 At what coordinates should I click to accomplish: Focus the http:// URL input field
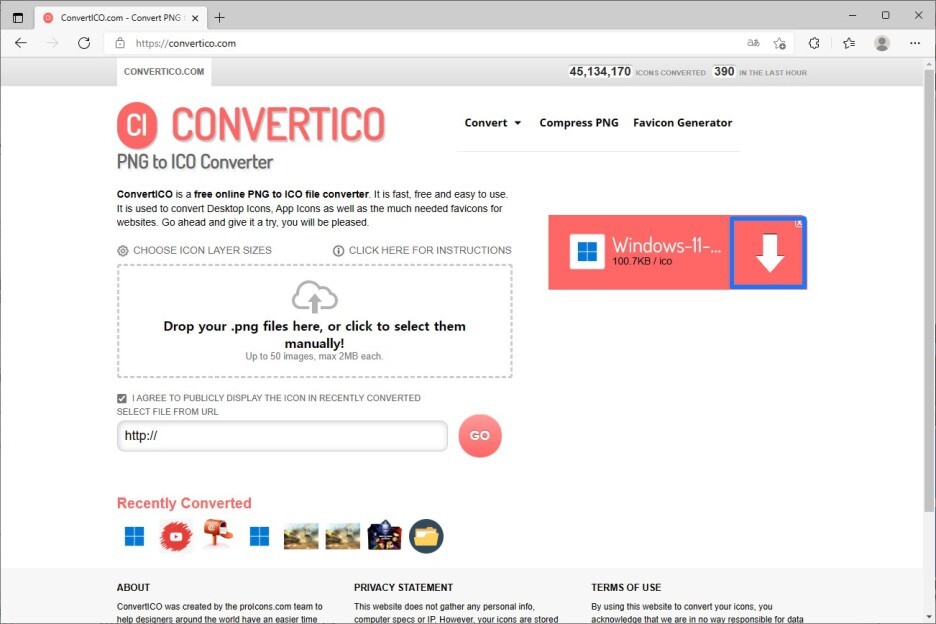(x=282, y=436)
